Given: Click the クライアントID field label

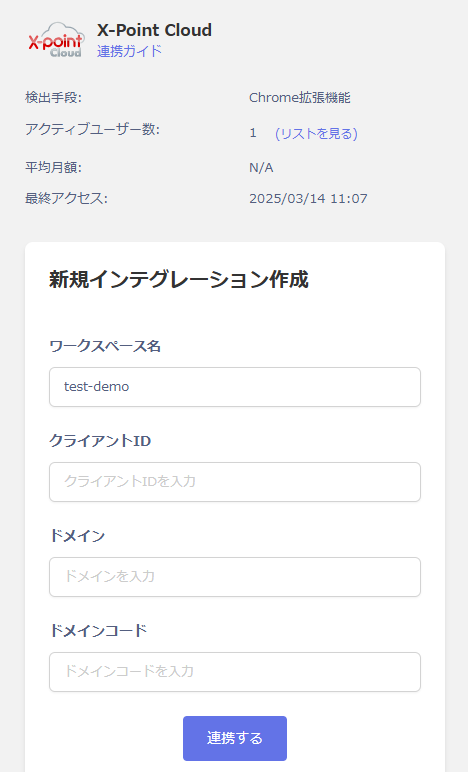Looking at the screenshot, I should (100, 441).
